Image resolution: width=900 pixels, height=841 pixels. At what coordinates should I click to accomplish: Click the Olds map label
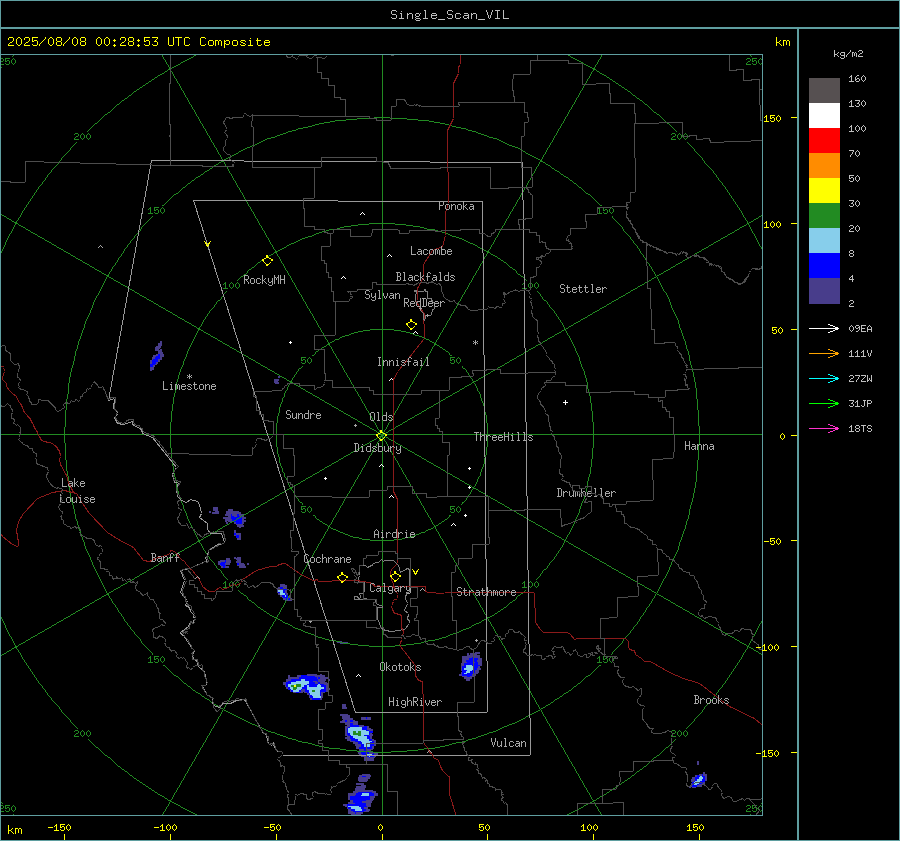pos(381,417)
